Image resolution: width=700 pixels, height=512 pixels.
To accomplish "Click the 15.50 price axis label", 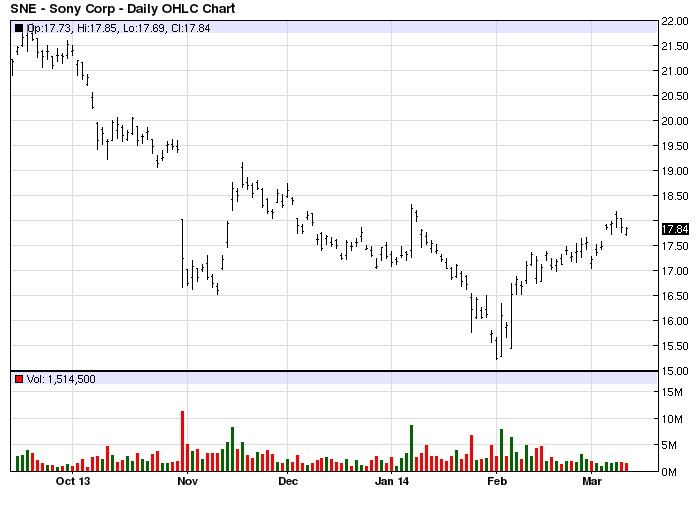I will point(675,346).
